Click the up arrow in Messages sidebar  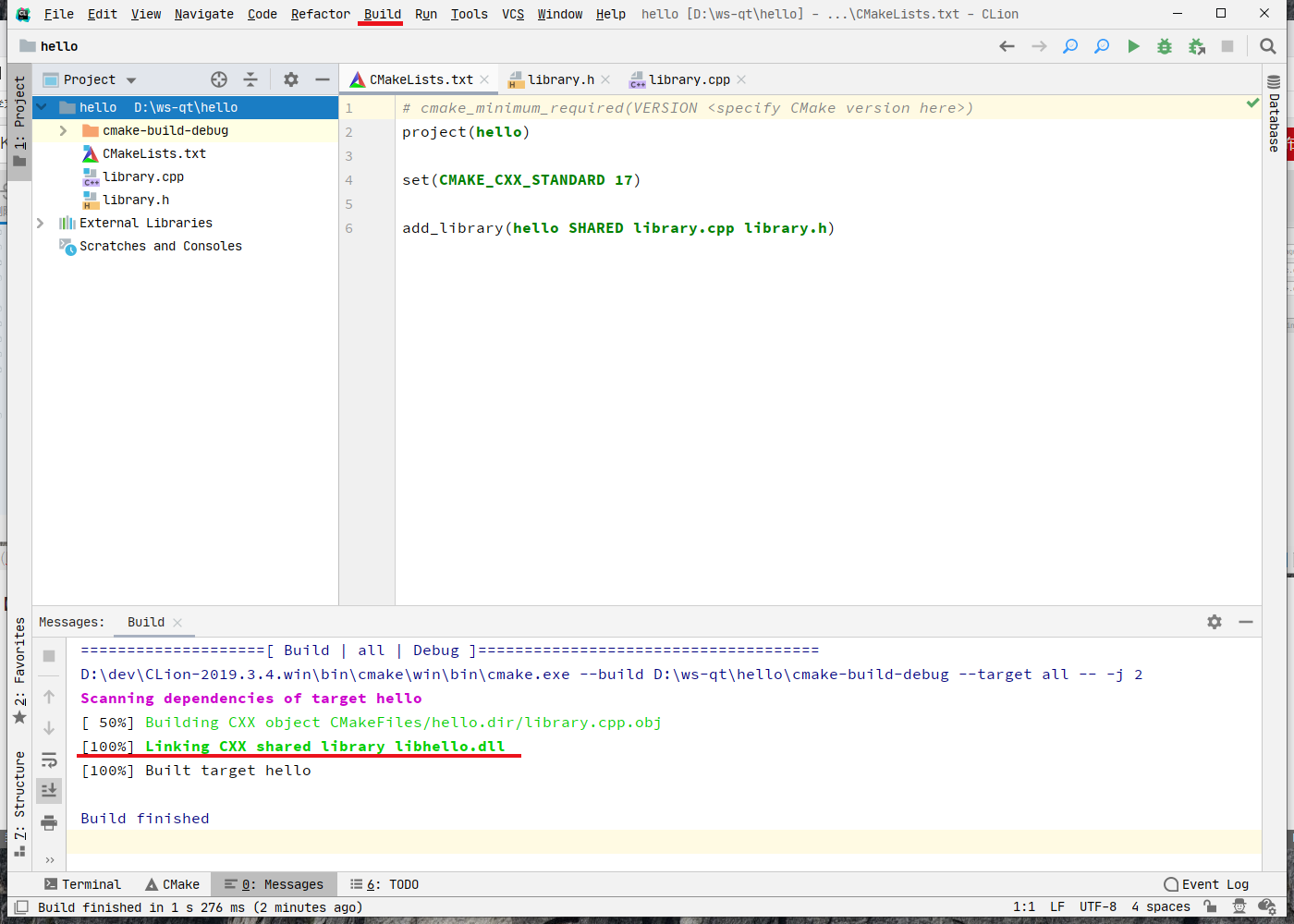[49, 697]
